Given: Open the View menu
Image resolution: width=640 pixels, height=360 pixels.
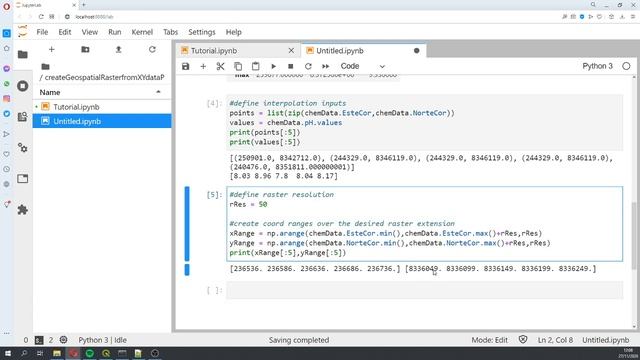Looking at the screenshot, I should pos(89,32).
